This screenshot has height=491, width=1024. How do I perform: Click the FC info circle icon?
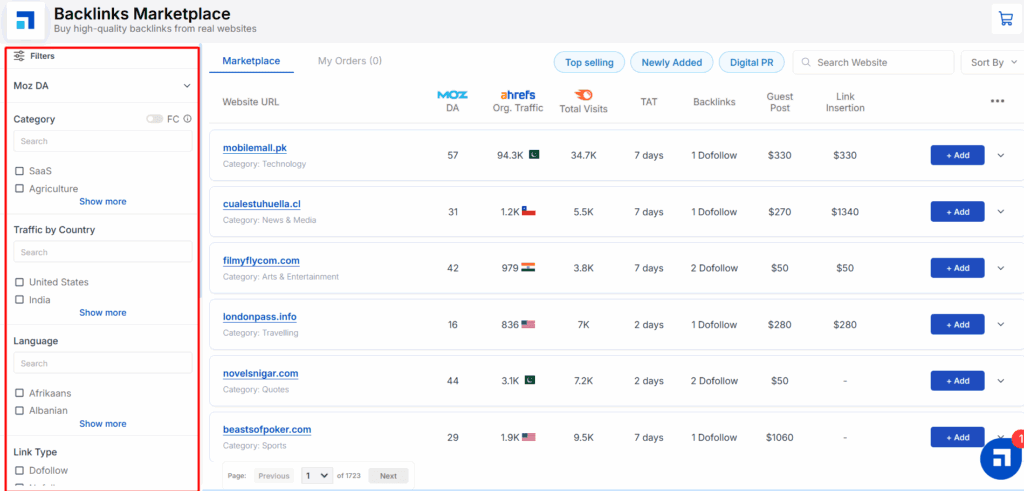(187, 119)
